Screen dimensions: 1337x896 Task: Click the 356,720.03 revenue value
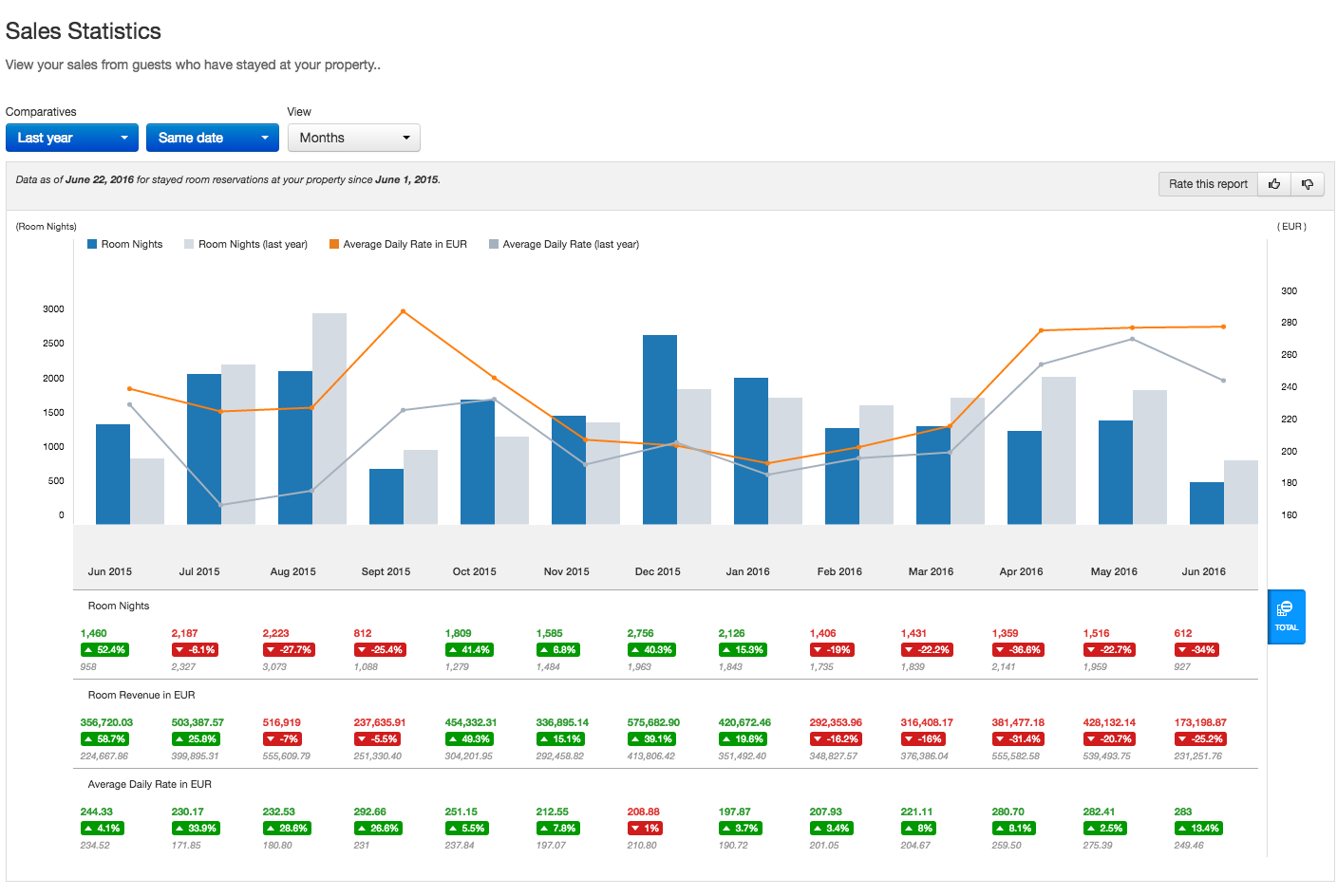(107, 722)
